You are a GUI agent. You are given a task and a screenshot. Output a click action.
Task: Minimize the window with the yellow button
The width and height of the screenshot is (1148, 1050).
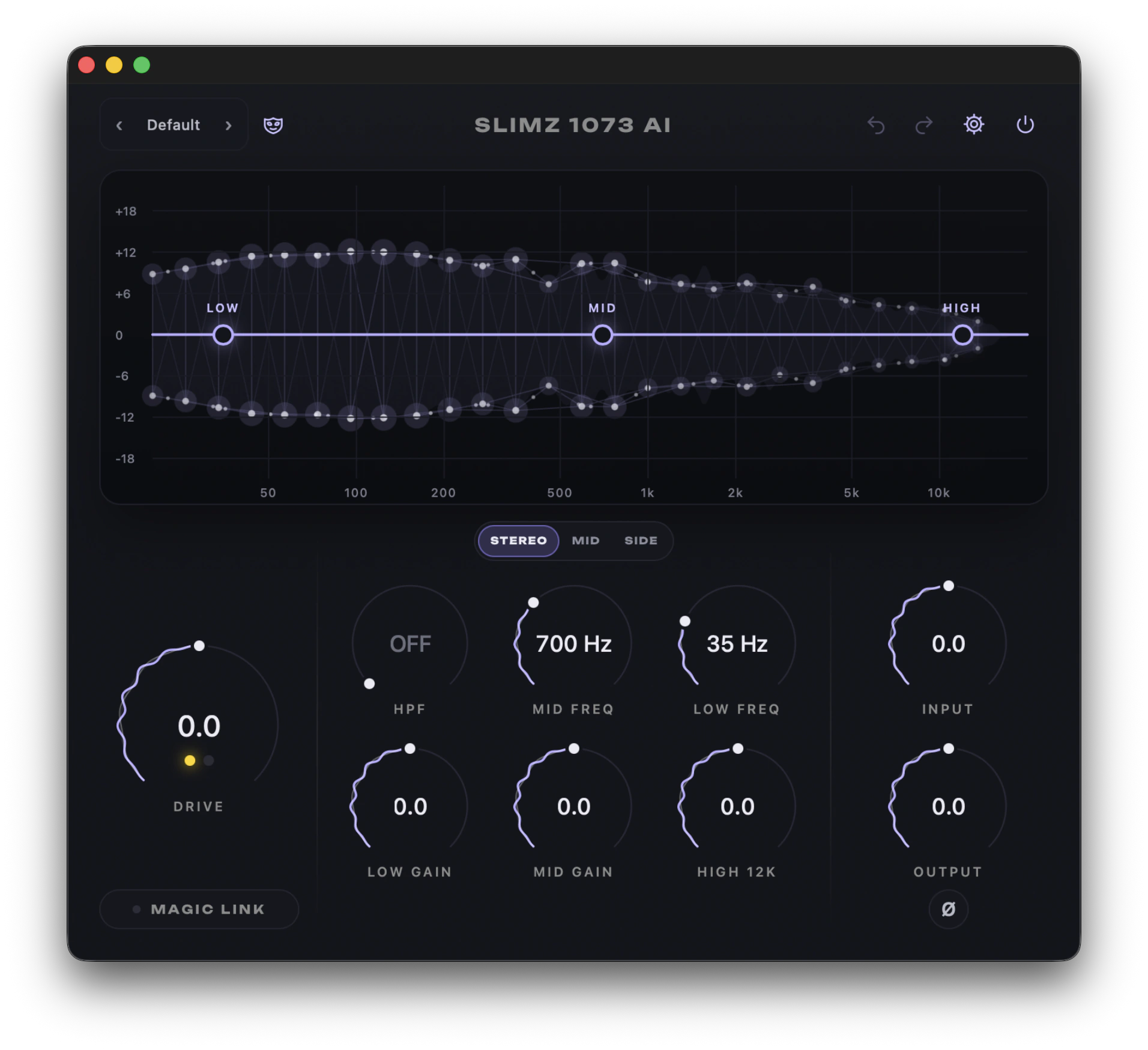(x=114, y=65)
